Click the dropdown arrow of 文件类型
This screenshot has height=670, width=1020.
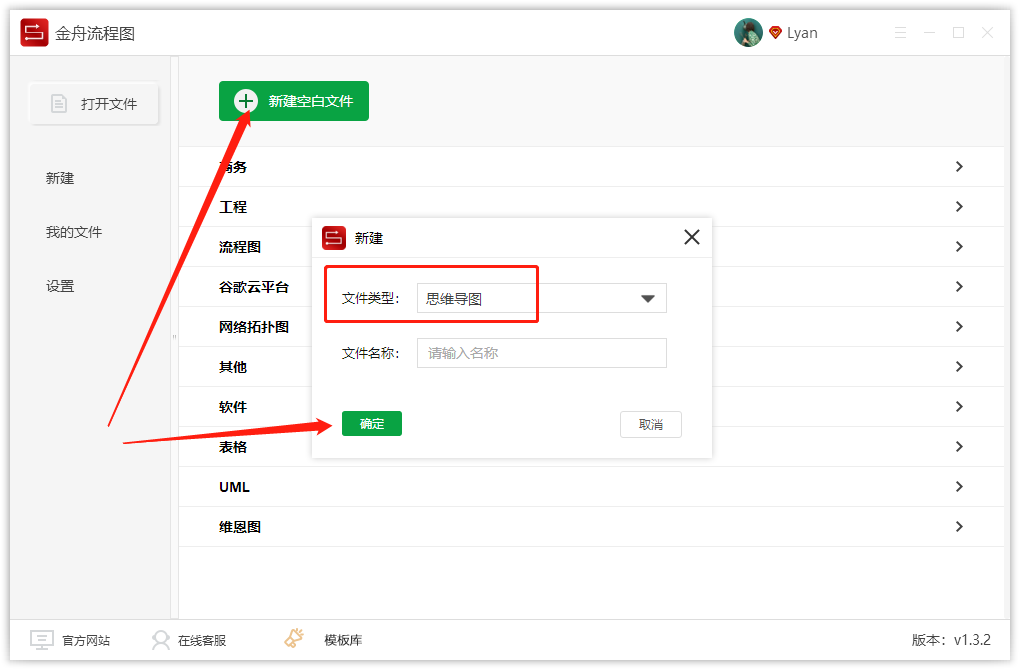coord(647,299)
